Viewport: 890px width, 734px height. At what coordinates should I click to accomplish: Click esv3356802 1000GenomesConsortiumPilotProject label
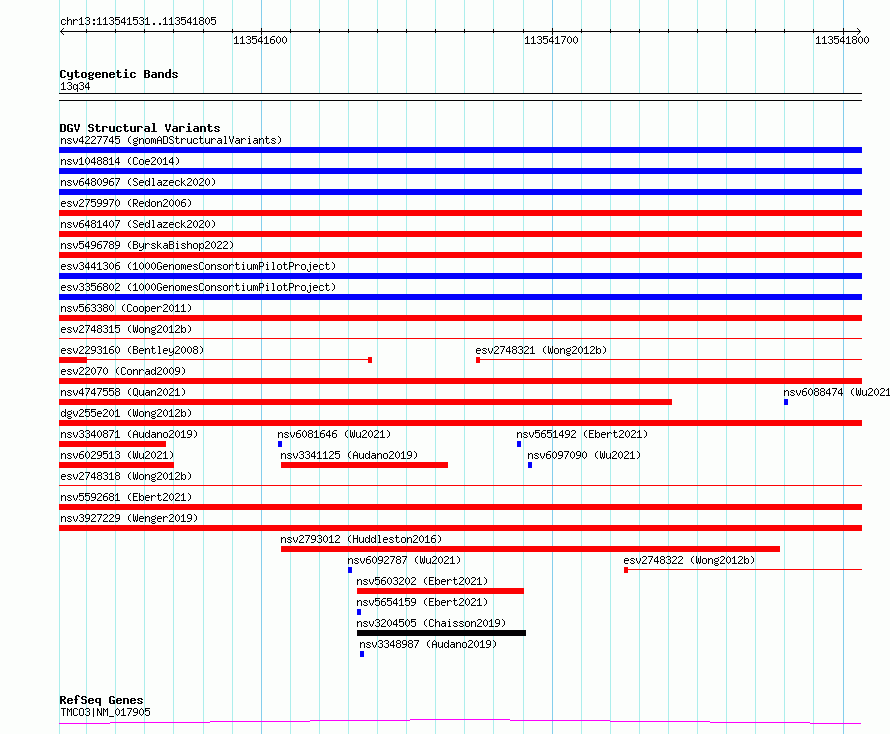pos(198,287)
